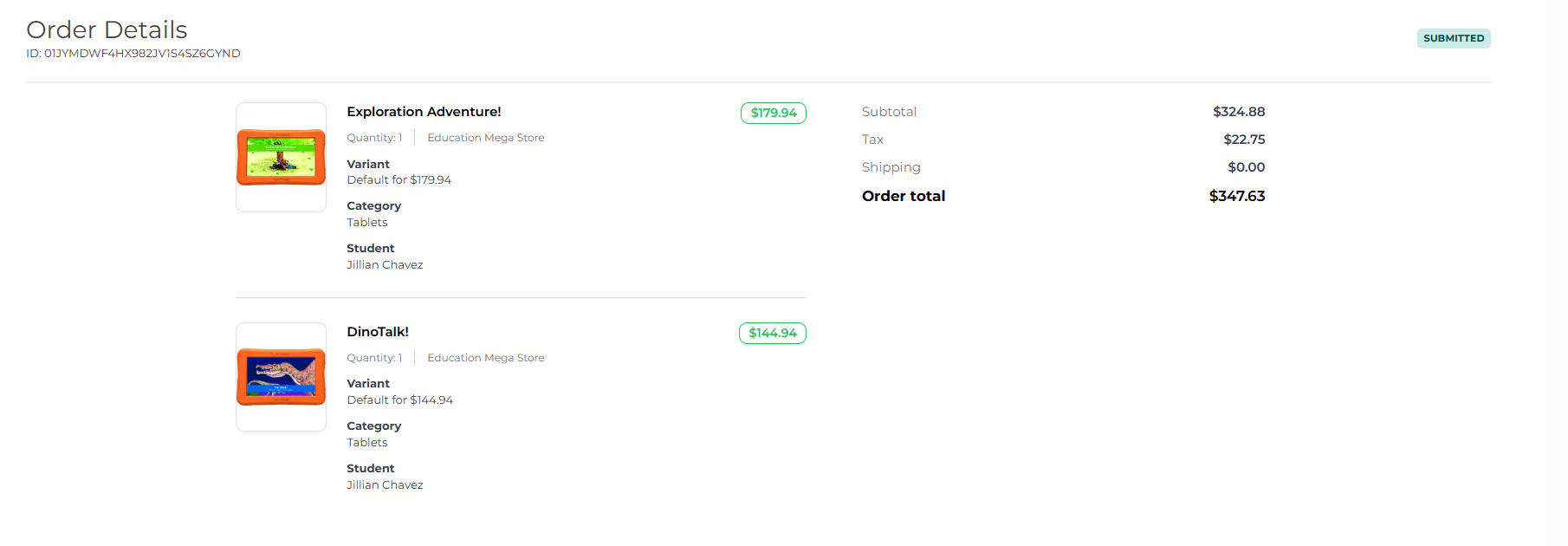Click Tablets category under Exploration Adventure!
1568x546 pixels.
(x=367, y=223)
